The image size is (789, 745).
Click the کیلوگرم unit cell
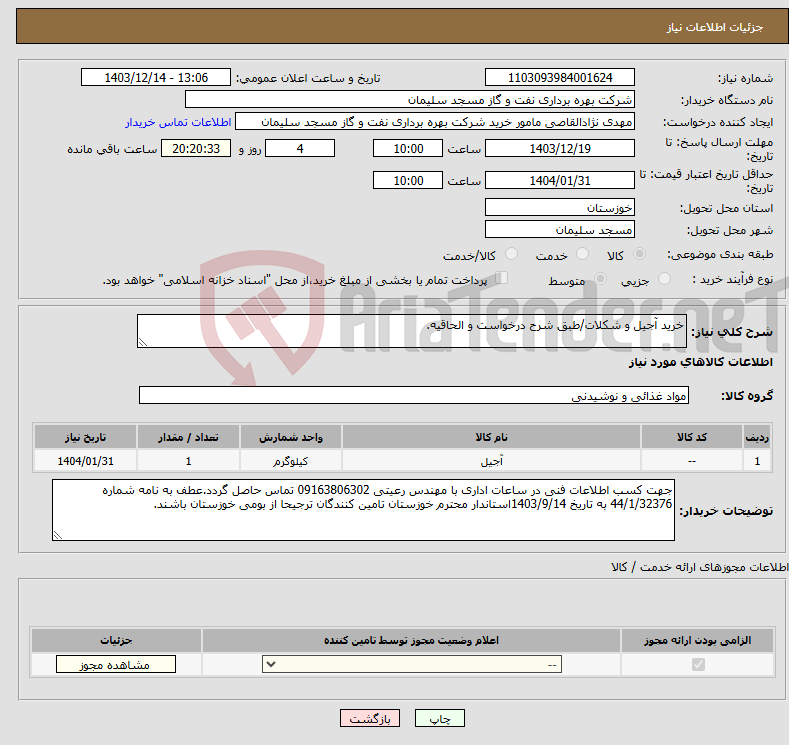pyautogui.click(x=291, y=461)
